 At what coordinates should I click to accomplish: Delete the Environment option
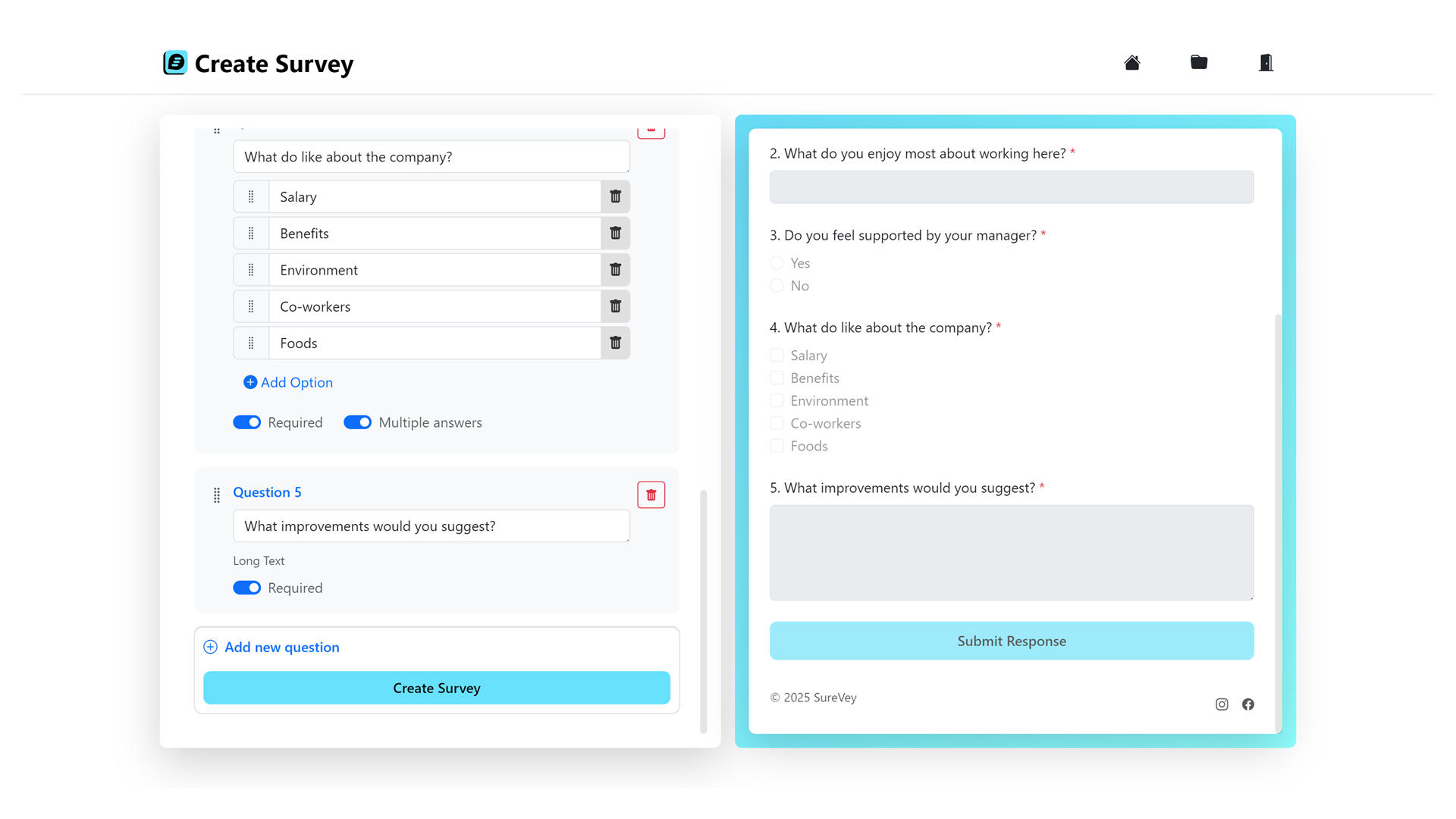pos(615,270)
